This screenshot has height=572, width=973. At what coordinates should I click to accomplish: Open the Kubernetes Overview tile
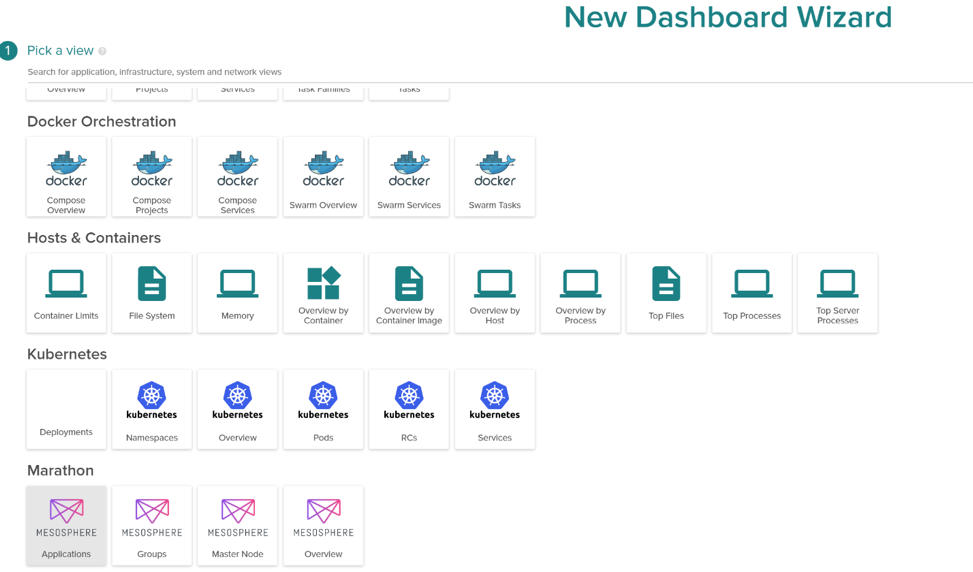click(x=238, y=409)
